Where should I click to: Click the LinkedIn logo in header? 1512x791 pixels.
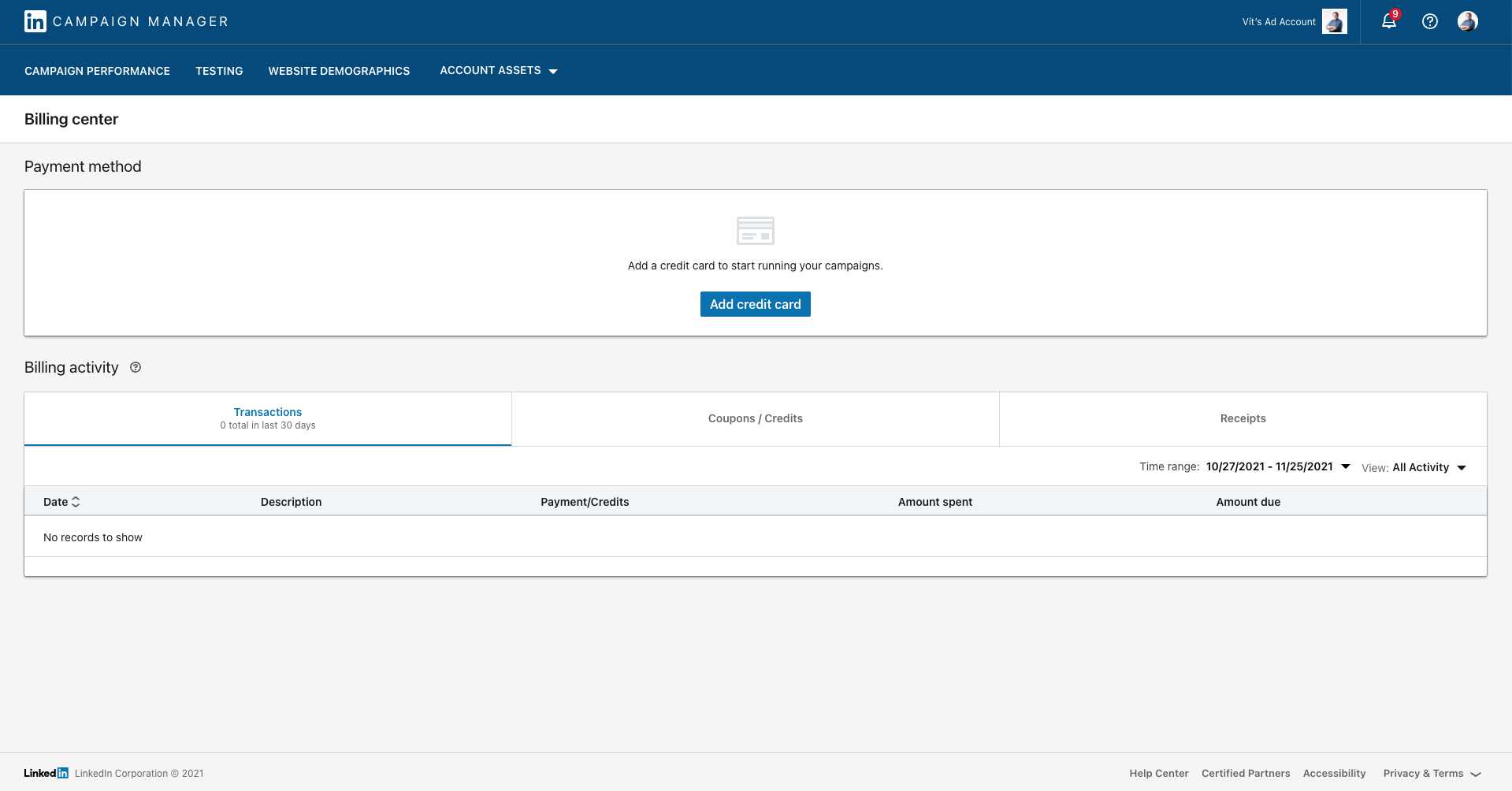tap(35, 21)
